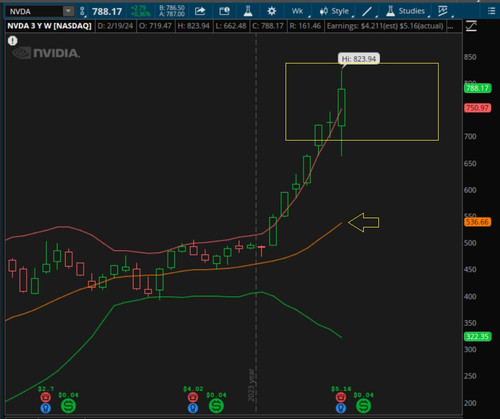This screenshot has width=500, height=419.
Task: Click the first $0.04 dividend dollar icon
Action: click(x=68, y=406)
